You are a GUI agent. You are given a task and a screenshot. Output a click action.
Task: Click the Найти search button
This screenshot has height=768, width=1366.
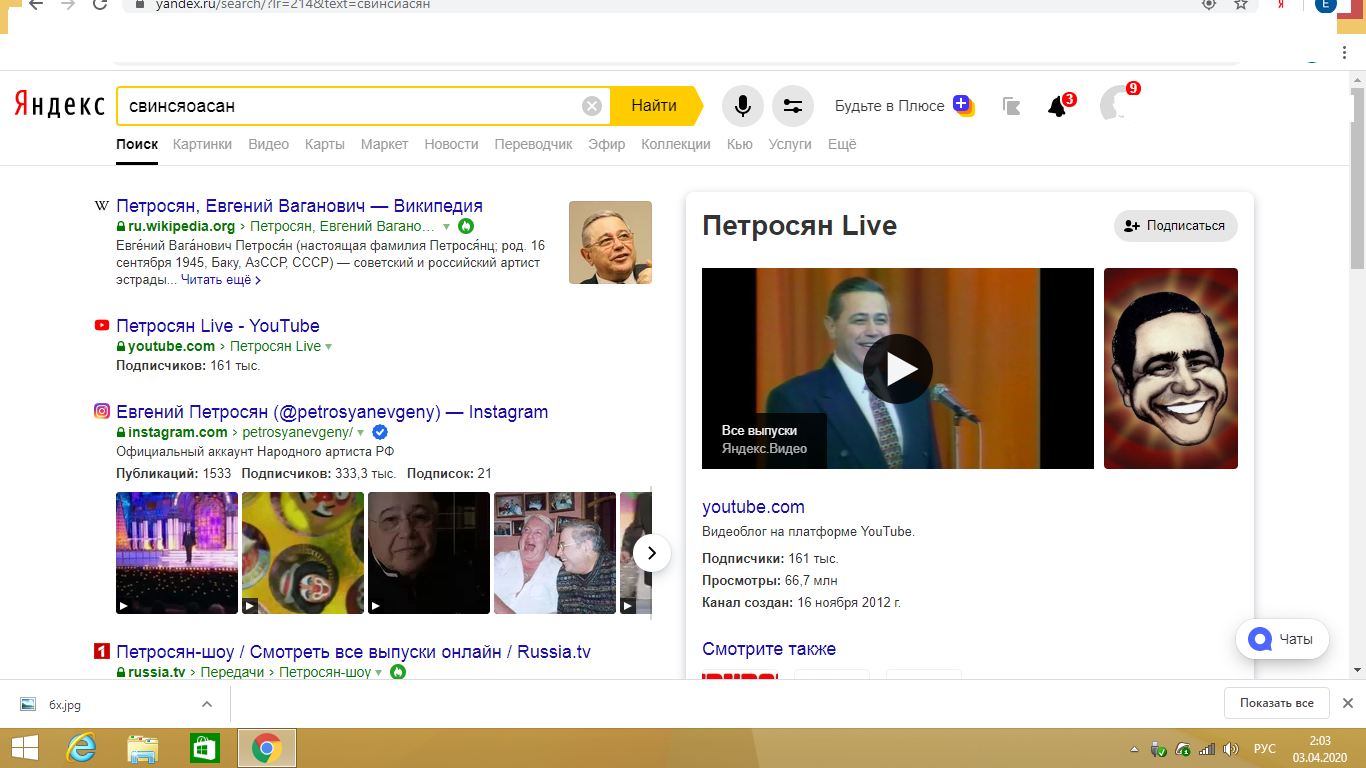pyautogui.click(x=654, y=106)
